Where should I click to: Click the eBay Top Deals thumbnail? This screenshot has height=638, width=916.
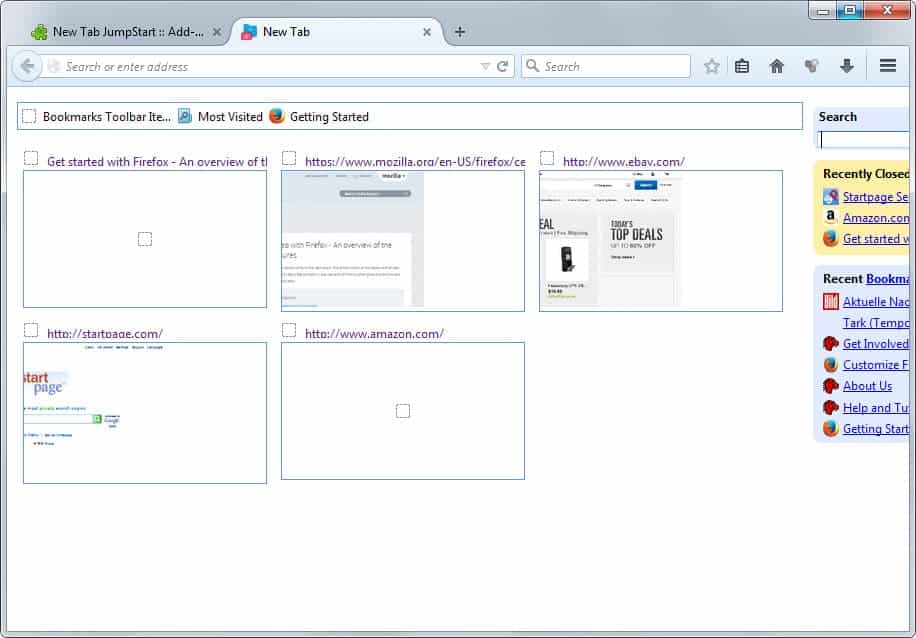click(x=661, y=241)
